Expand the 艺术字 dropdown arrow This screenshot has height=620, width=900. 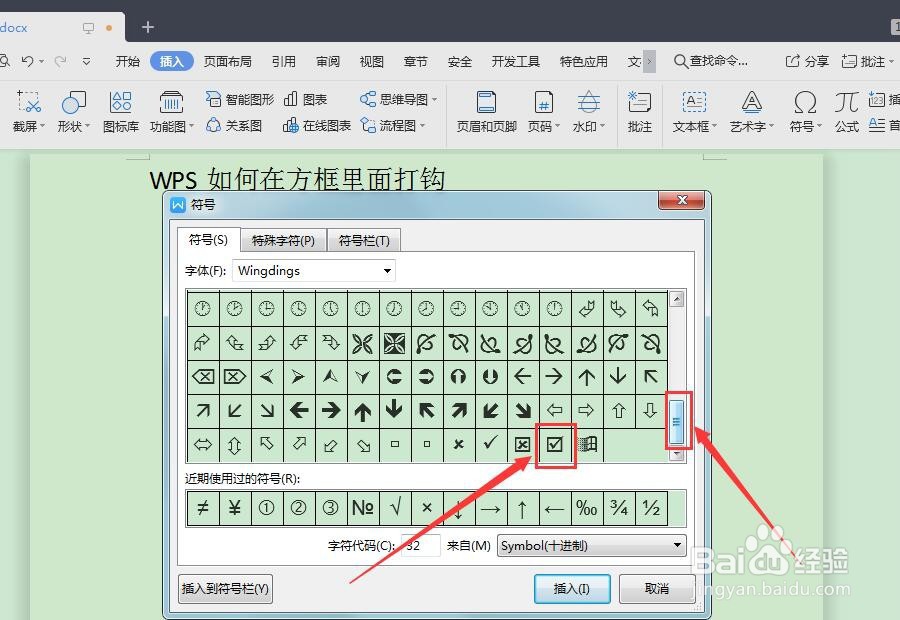771,126
